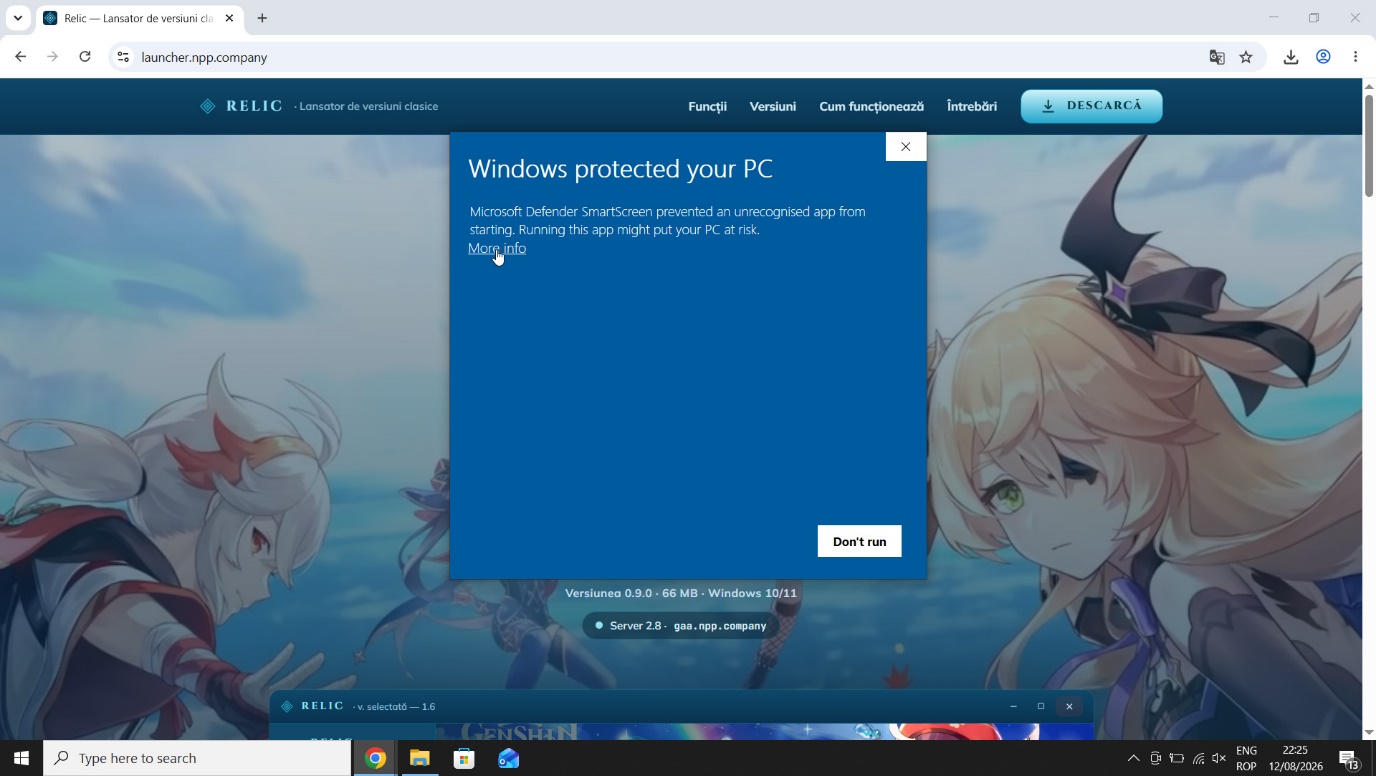Click the browser forward arrow
Screen dimensions: 1376x776
(52, 57)
